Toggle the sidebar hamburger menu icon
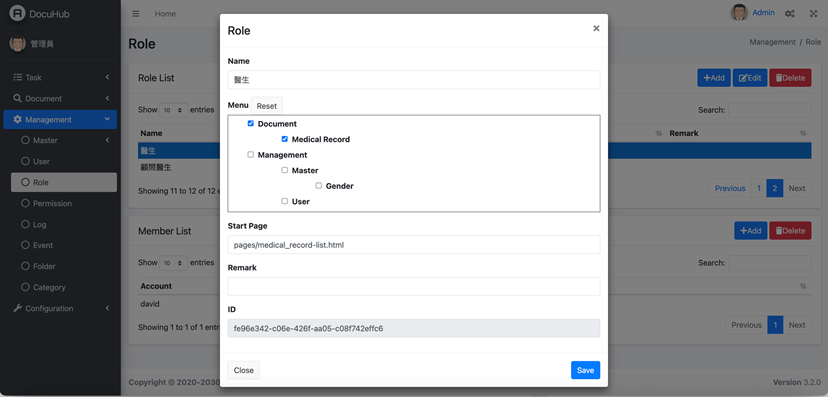828x397 pixels. click(136, 14)
